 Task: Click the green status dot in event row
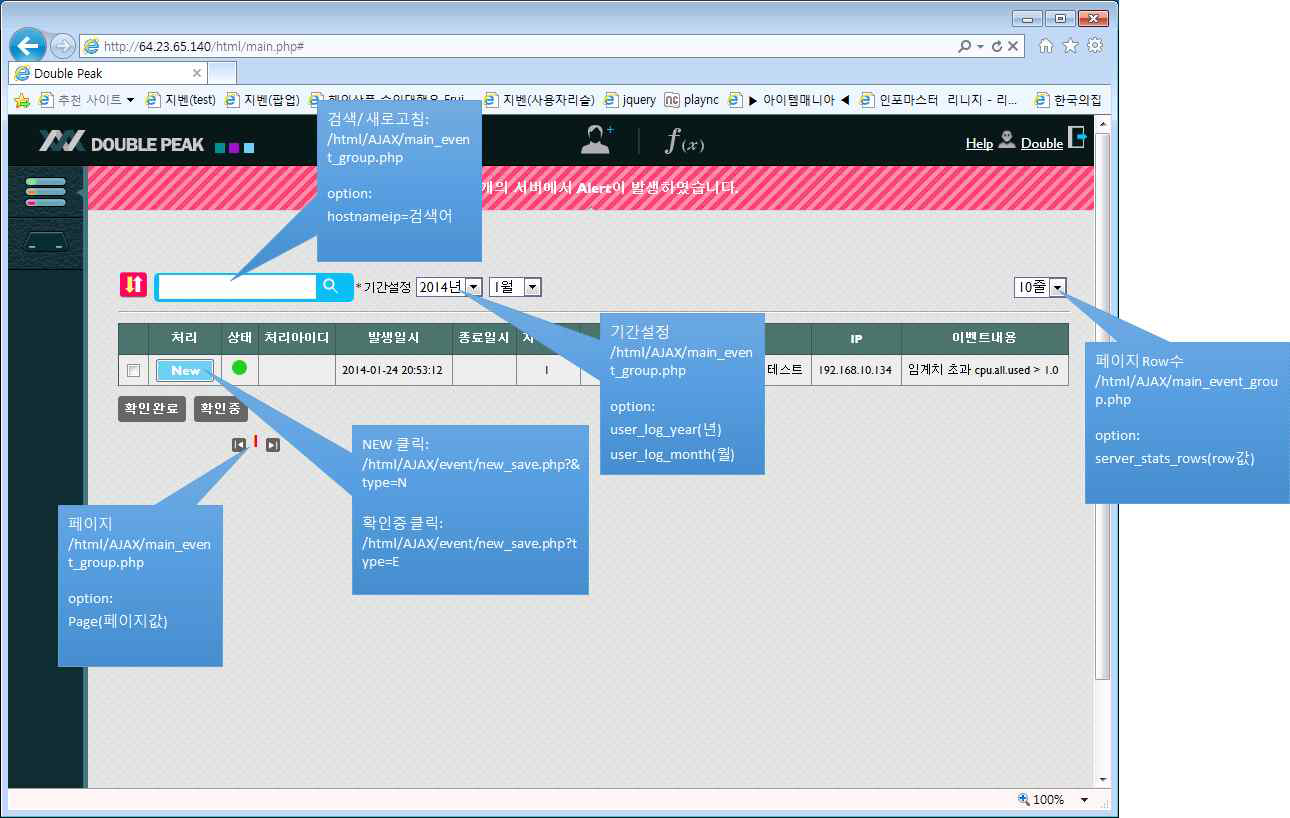coord(239,368)
